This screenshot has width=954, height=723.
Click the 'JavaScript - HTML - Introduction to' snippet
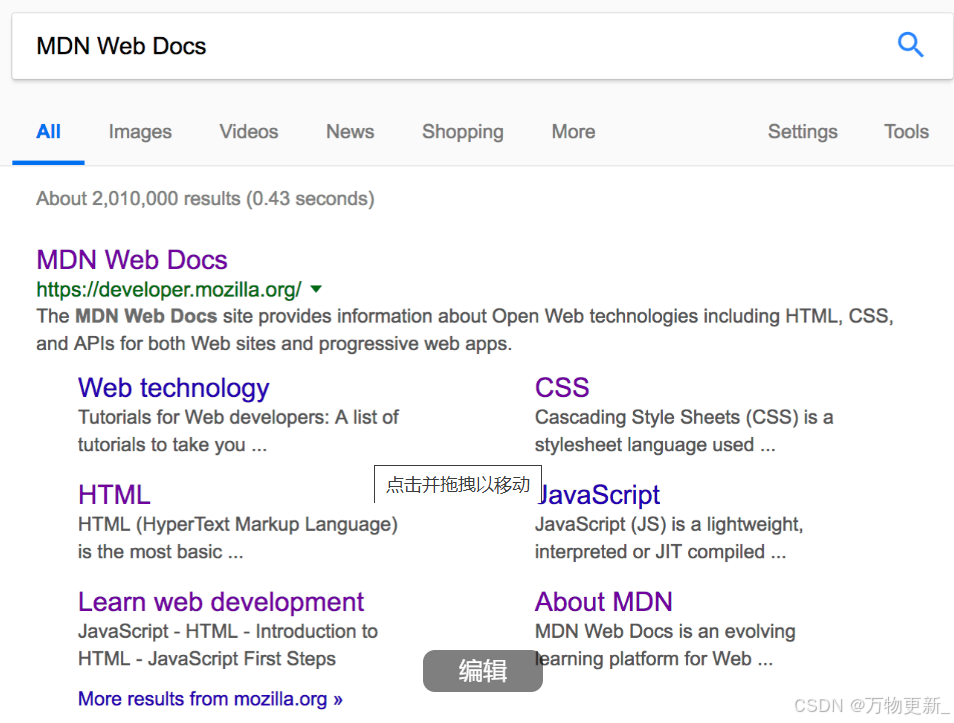(x=228, y=632)
